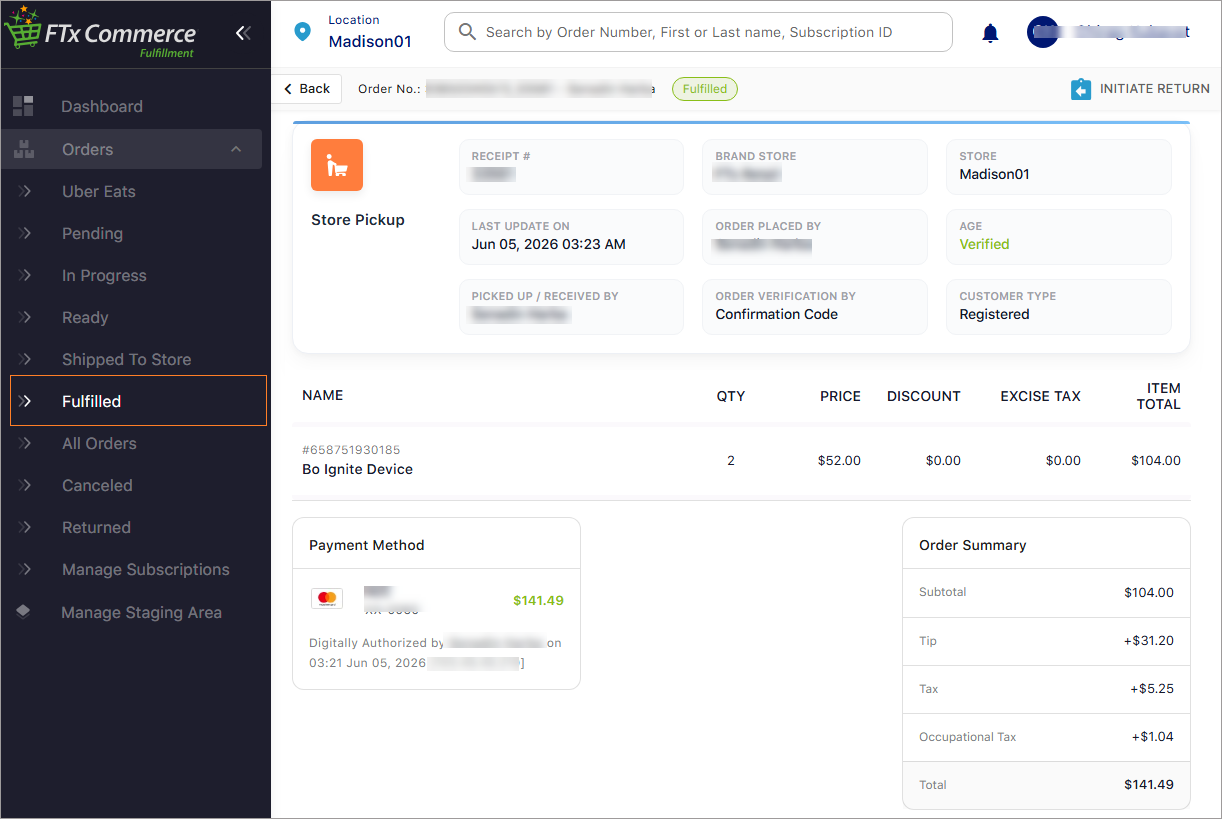Click the chevron icon beside All Orders
The image size is (1222, 819).
[26, 443]
